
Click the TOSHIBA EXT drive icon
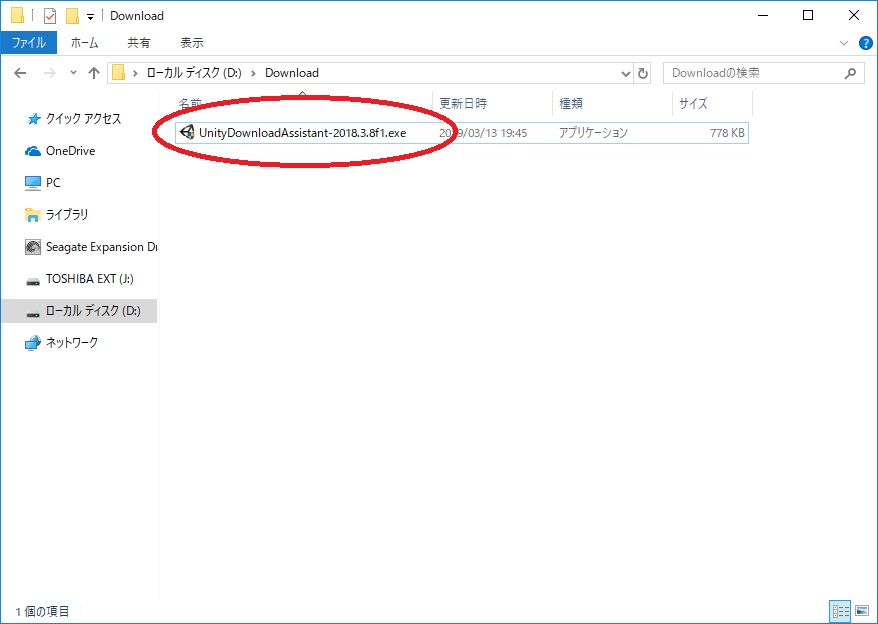[x=33, y=281]
